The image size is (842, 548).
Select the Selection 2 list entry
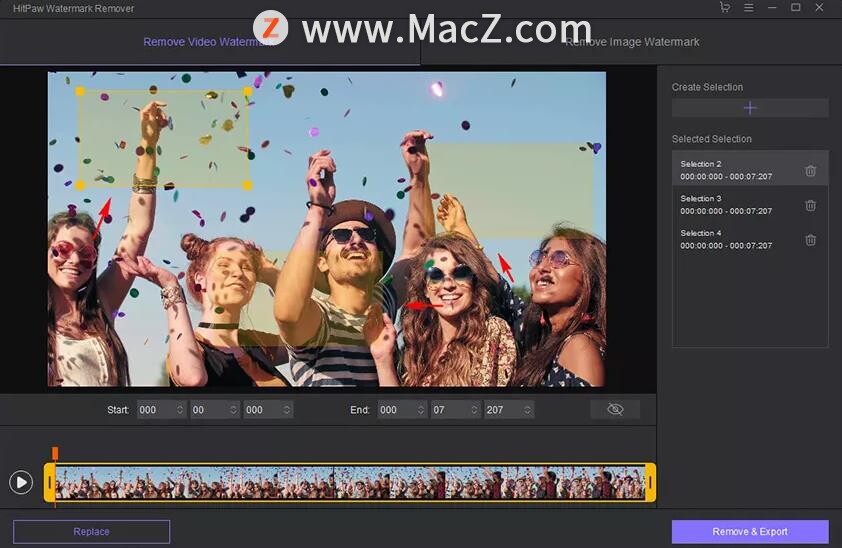750,170
